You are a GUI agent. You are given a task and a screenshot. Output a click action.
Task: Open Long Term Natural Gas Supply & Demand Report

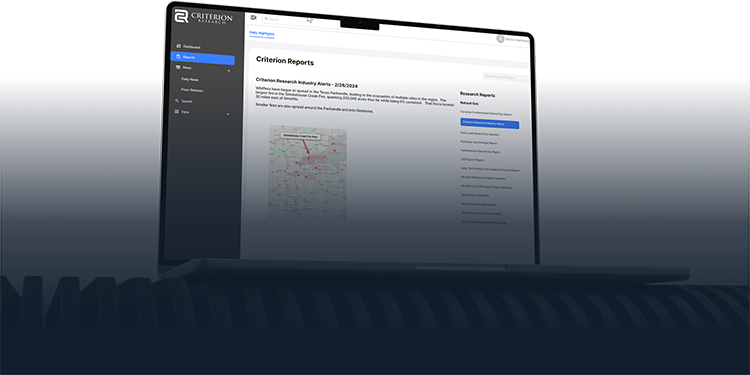[x=490, y=169]
